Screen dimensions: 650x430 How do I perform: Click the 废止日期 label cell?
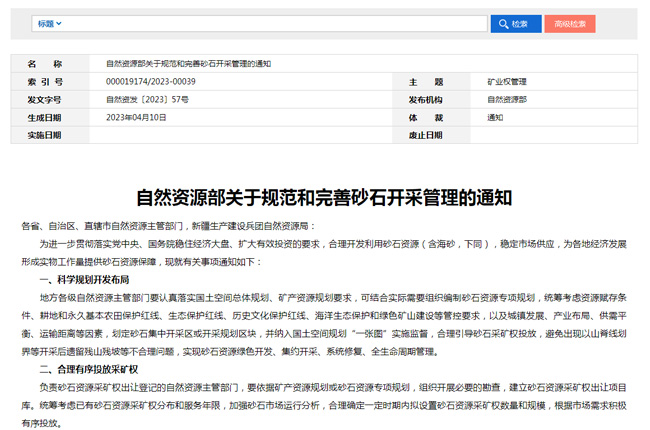click(425, 135)
